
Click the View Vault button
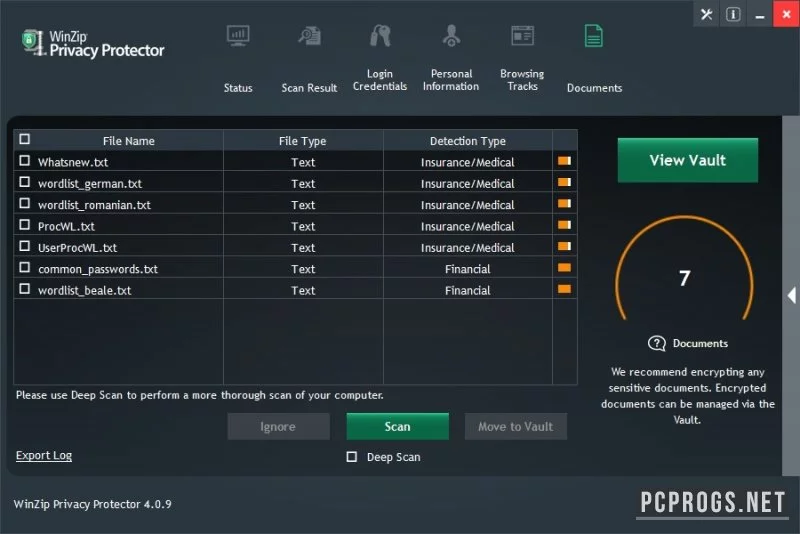pyautogui.click(x=688, y=160)
